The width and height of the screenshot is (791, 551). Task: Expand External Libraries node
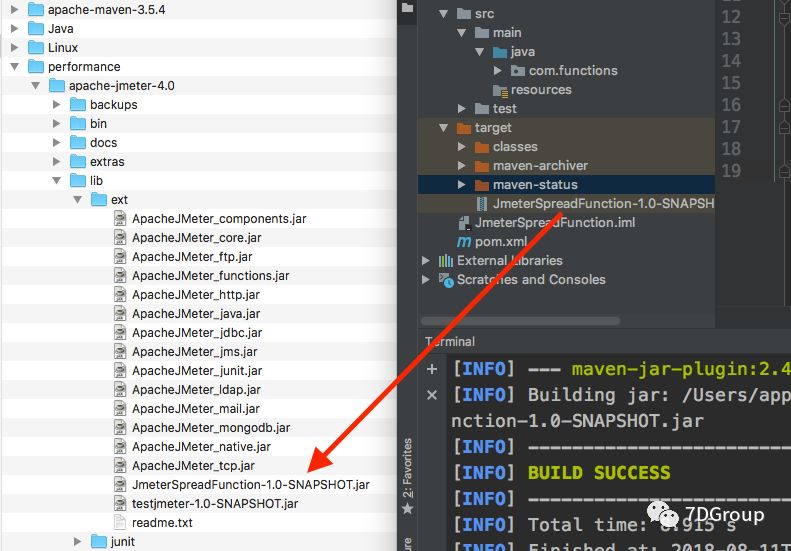tap(426, 260)
